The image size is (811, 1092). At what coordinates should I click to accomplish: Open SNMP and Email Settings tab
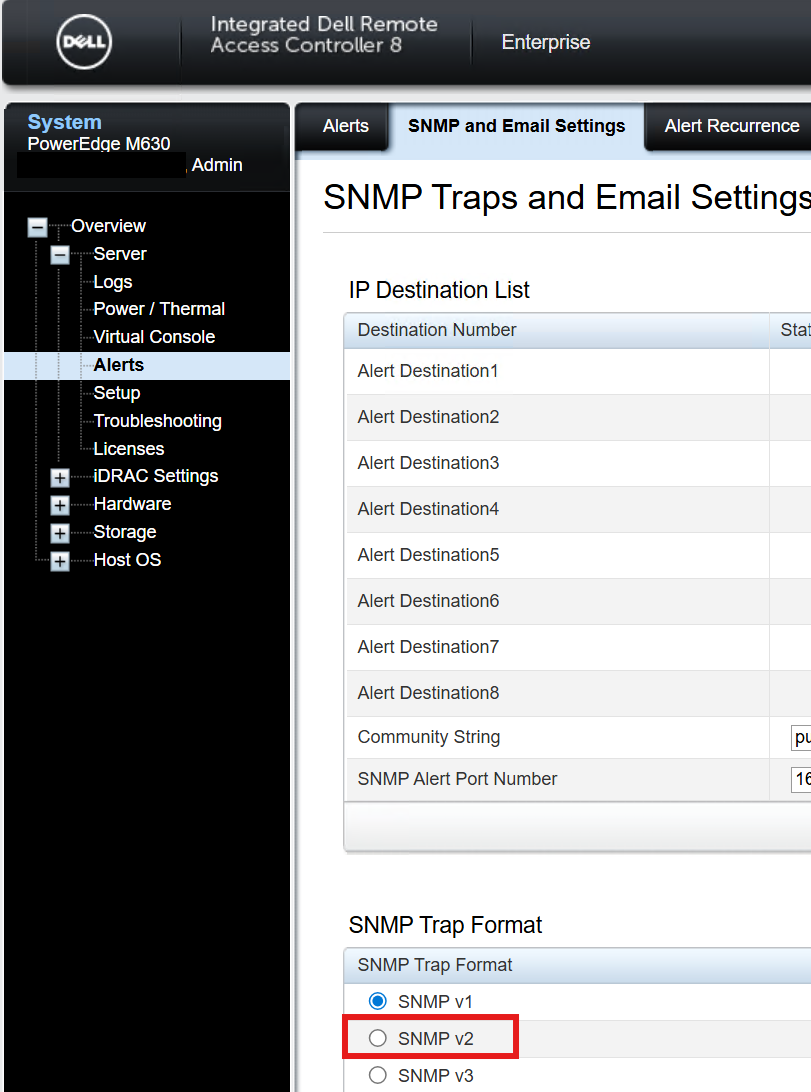click(517, 126)
